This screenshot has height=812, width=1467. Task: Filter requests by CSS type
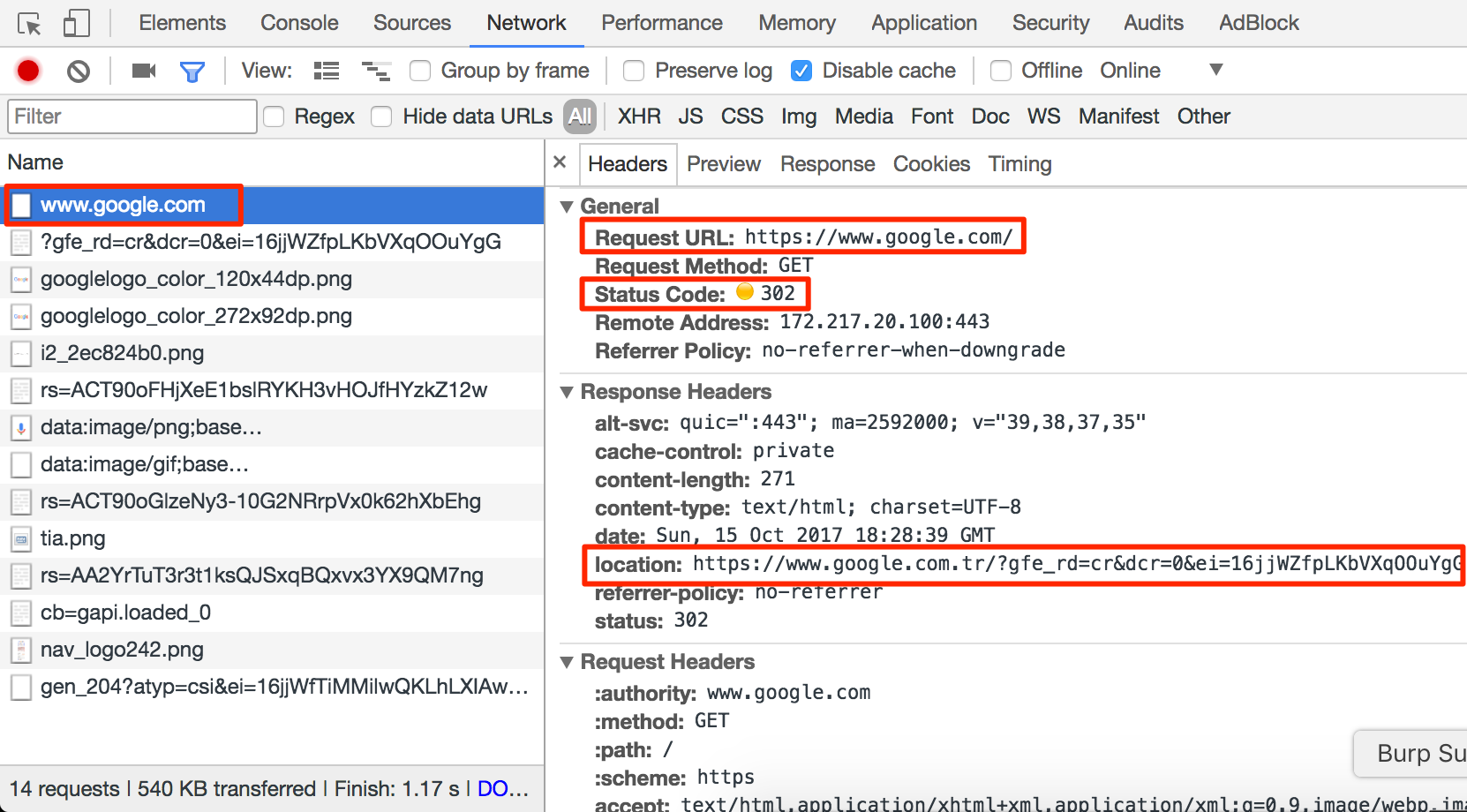click(x=742, y=117)
